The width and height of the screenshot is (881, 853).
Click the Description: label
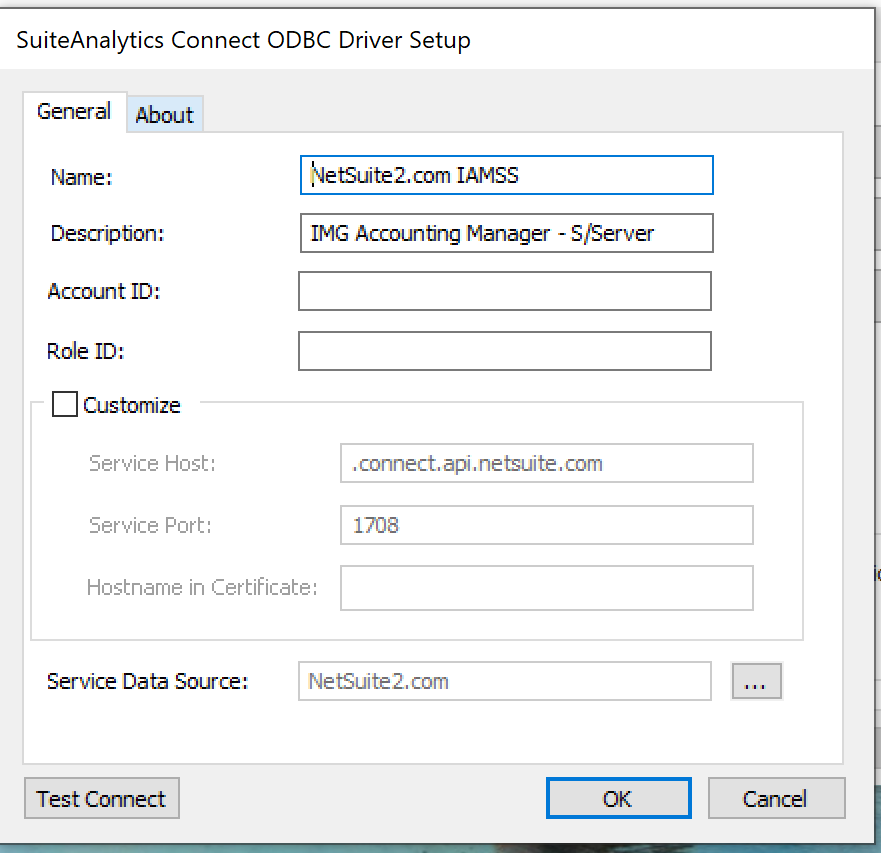pos(107,233)
